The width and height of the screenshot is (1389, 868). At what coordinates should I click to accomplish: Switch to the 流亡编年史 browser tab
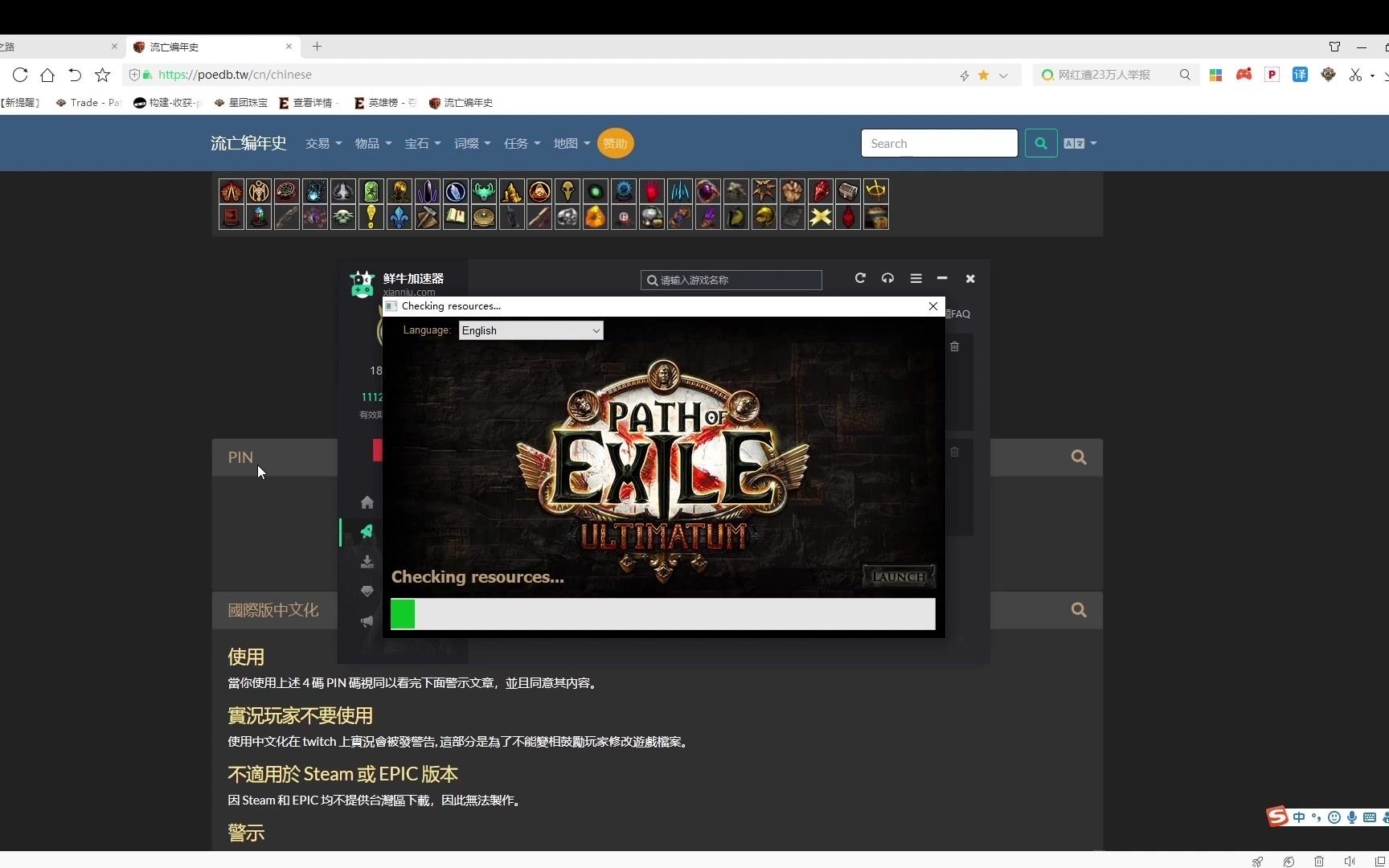[213, 47]
